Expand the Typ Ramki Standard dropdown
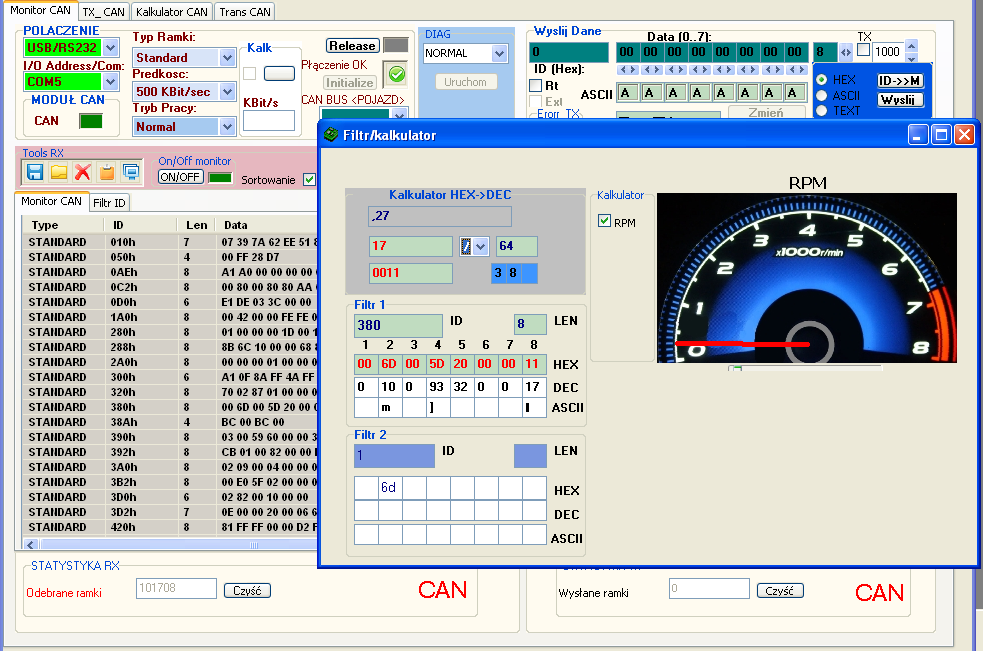 pos(227,58)
